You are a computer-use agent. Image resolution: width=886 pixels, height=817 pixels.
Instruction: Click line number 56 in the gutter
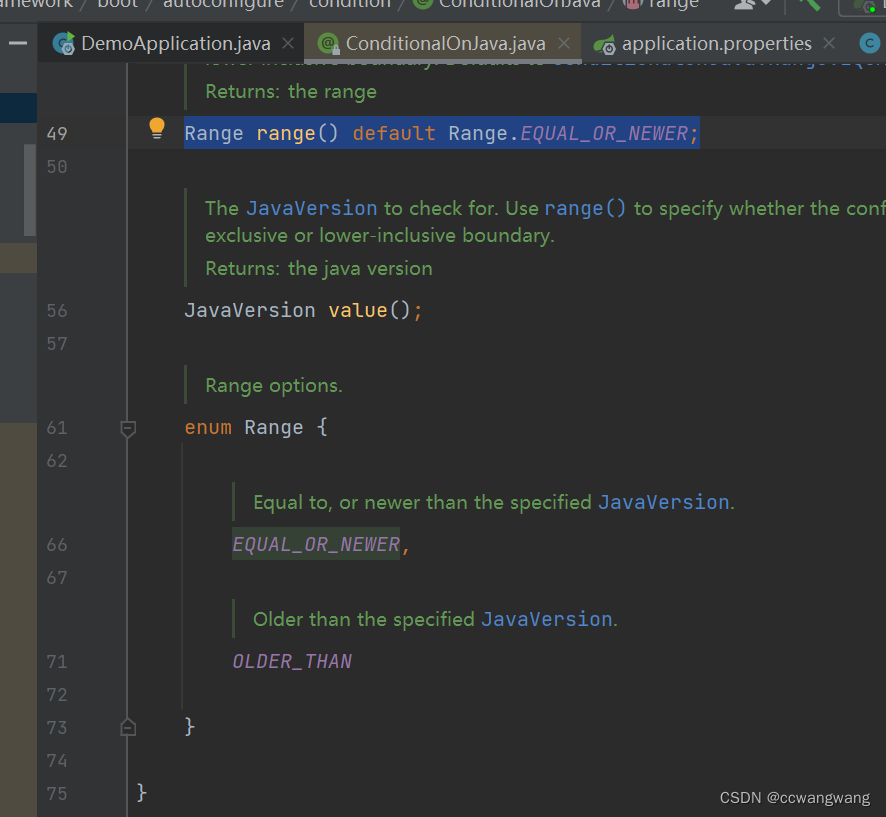pos(57,311)
